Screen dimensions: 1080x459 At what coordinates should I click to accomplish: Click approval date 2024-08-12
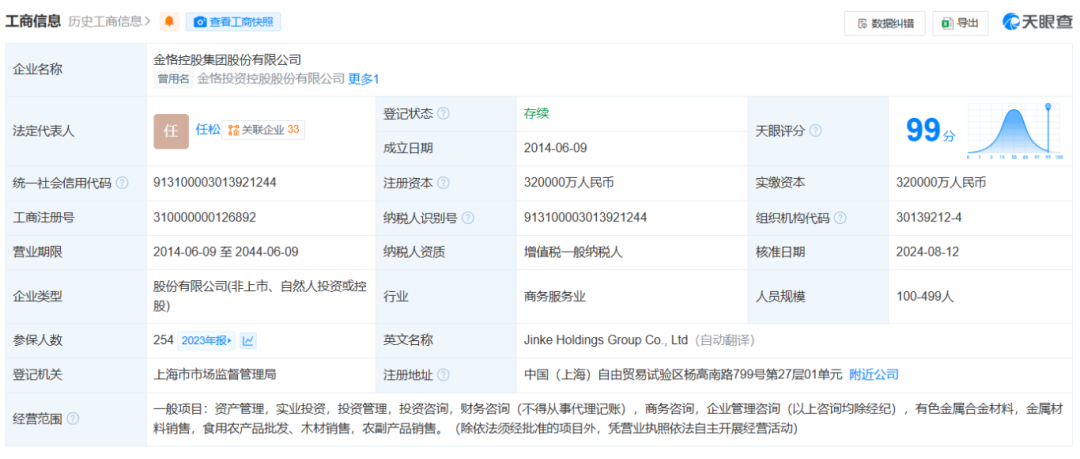[x=928, y=252]
